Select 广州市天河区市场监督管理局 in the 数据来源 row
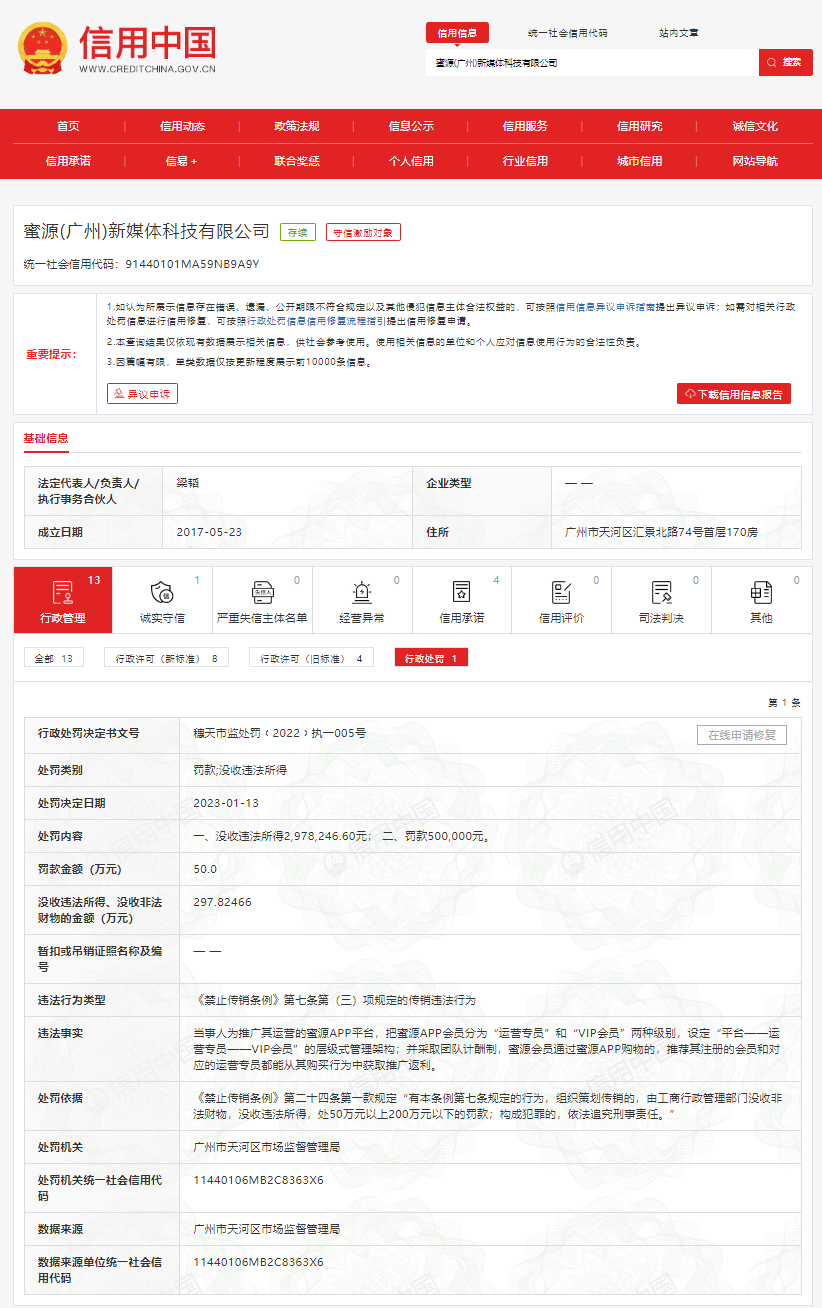This screenshot has height=1308, width=822. [267, 1229]
